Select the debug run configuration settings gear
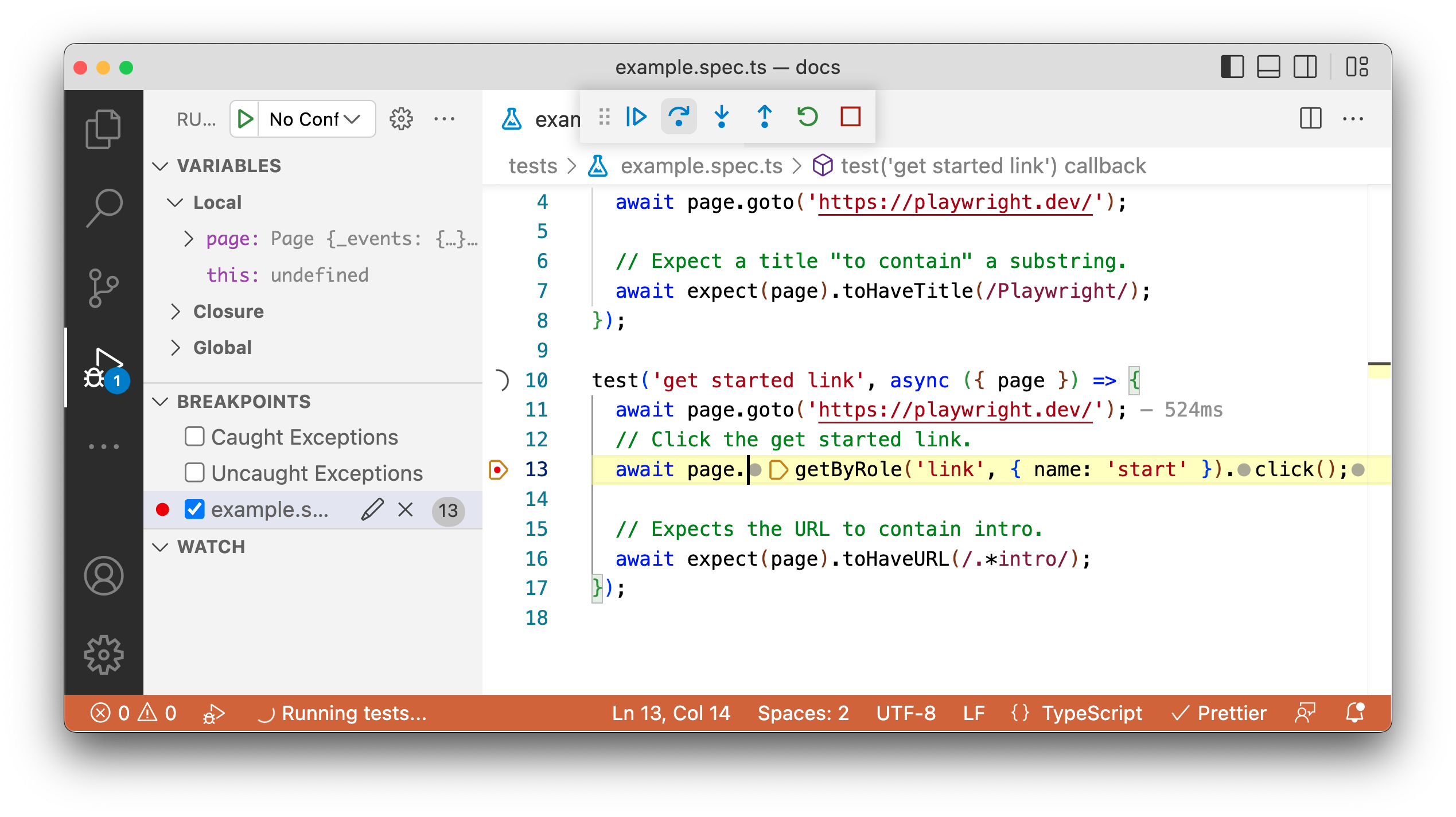The width and height of the screenshot is (1456, 817). coord(400,119)
